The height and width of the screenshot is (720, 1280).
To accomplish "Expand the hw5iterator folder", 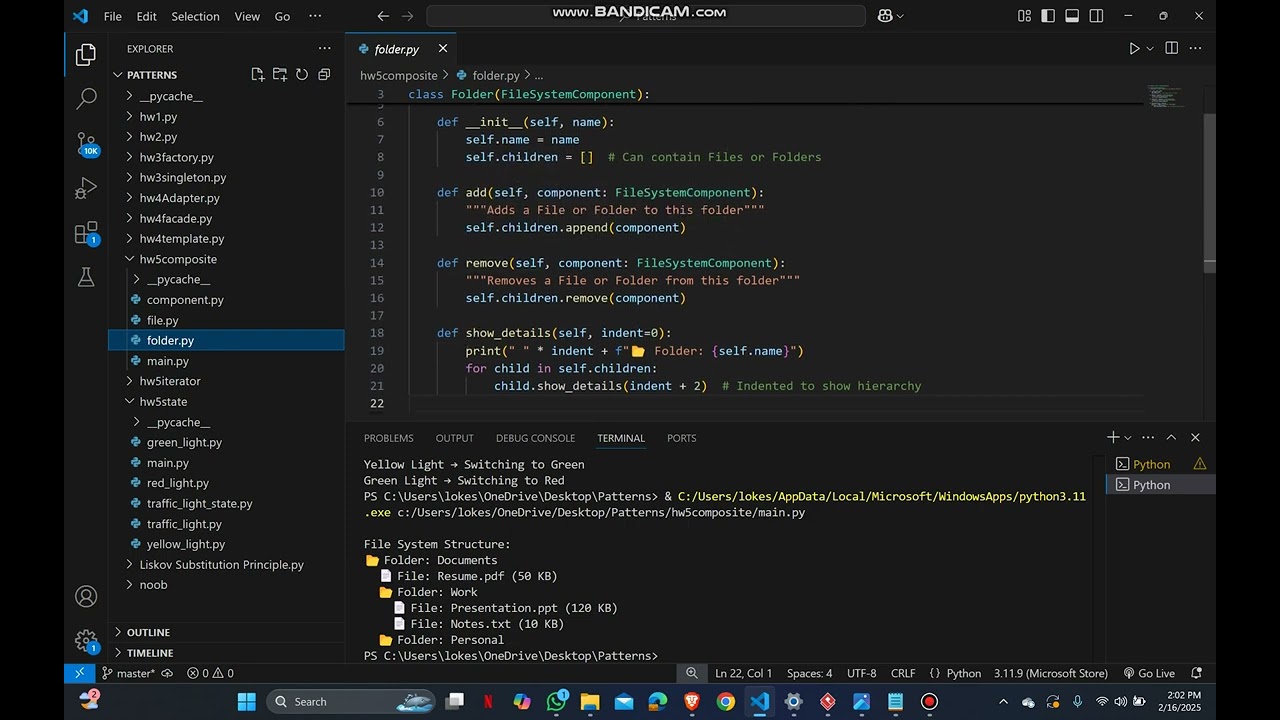I will point(169,381).
